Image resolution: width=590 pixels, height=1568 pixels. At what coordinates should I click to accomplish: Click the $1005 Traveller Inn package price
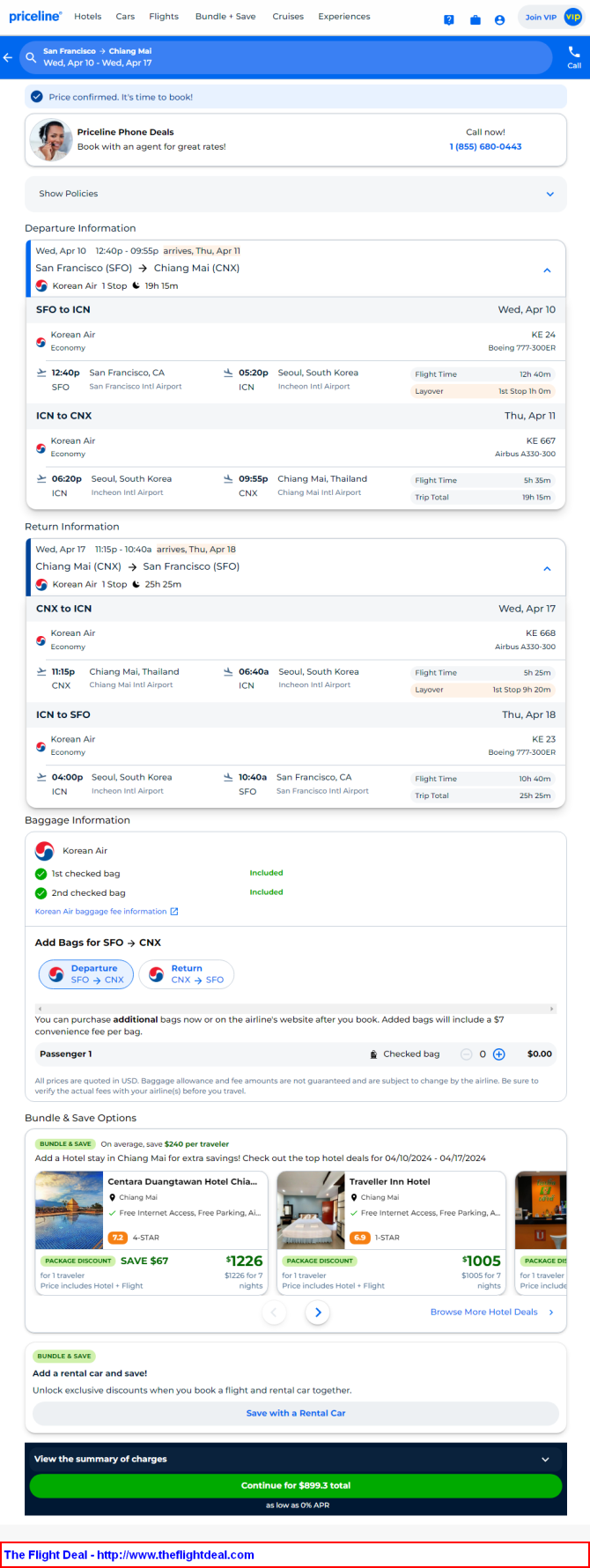click(482, 1261)
